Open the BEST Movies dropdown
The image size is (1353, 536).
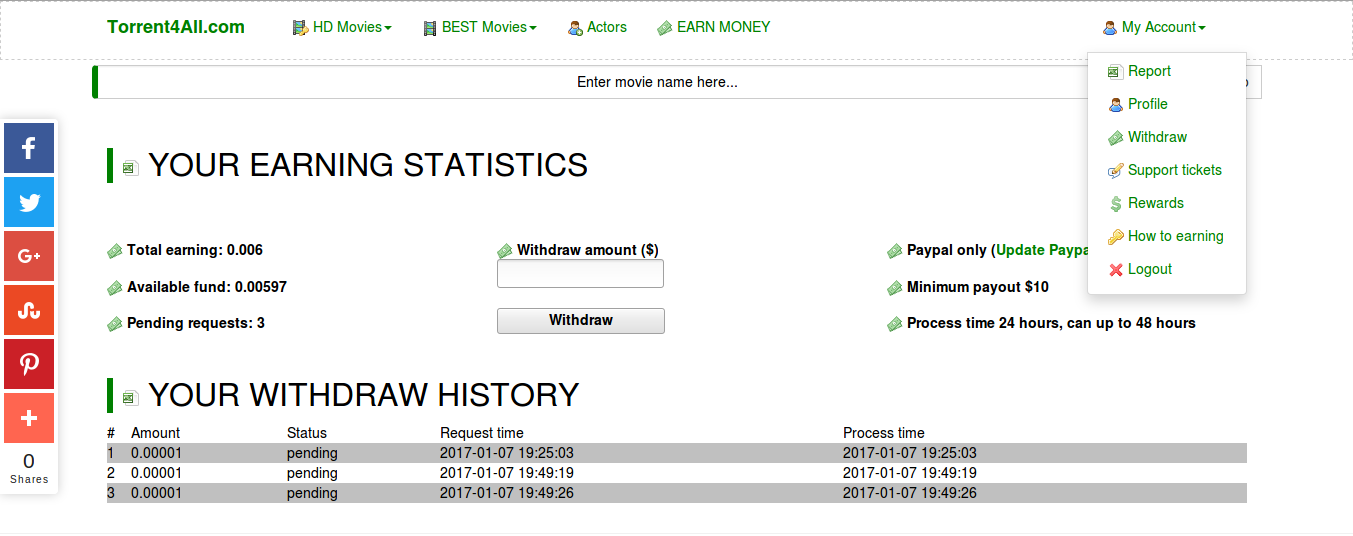coord(480,28)
